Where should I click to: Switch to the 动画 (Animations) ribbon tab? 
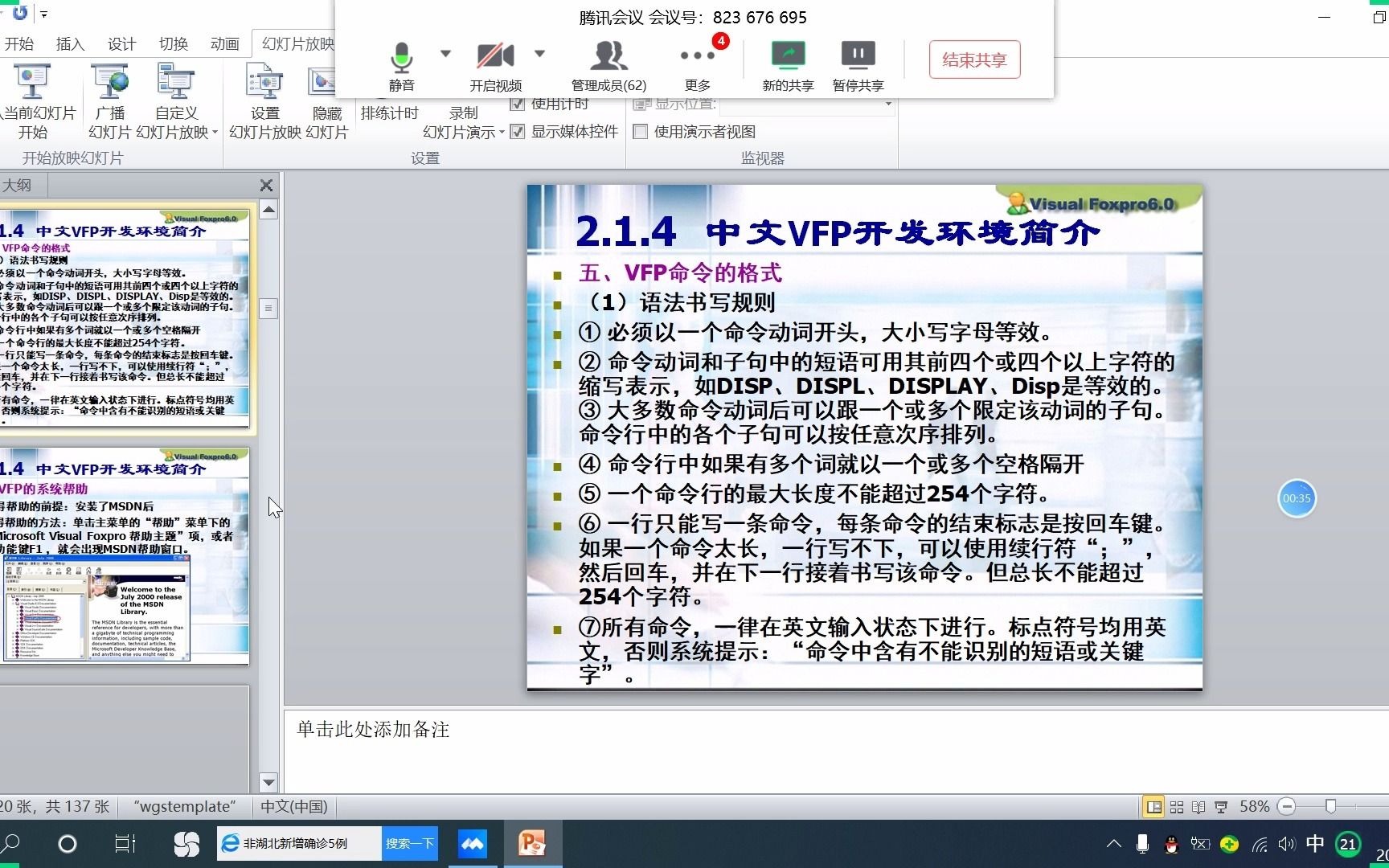[224, 44]
